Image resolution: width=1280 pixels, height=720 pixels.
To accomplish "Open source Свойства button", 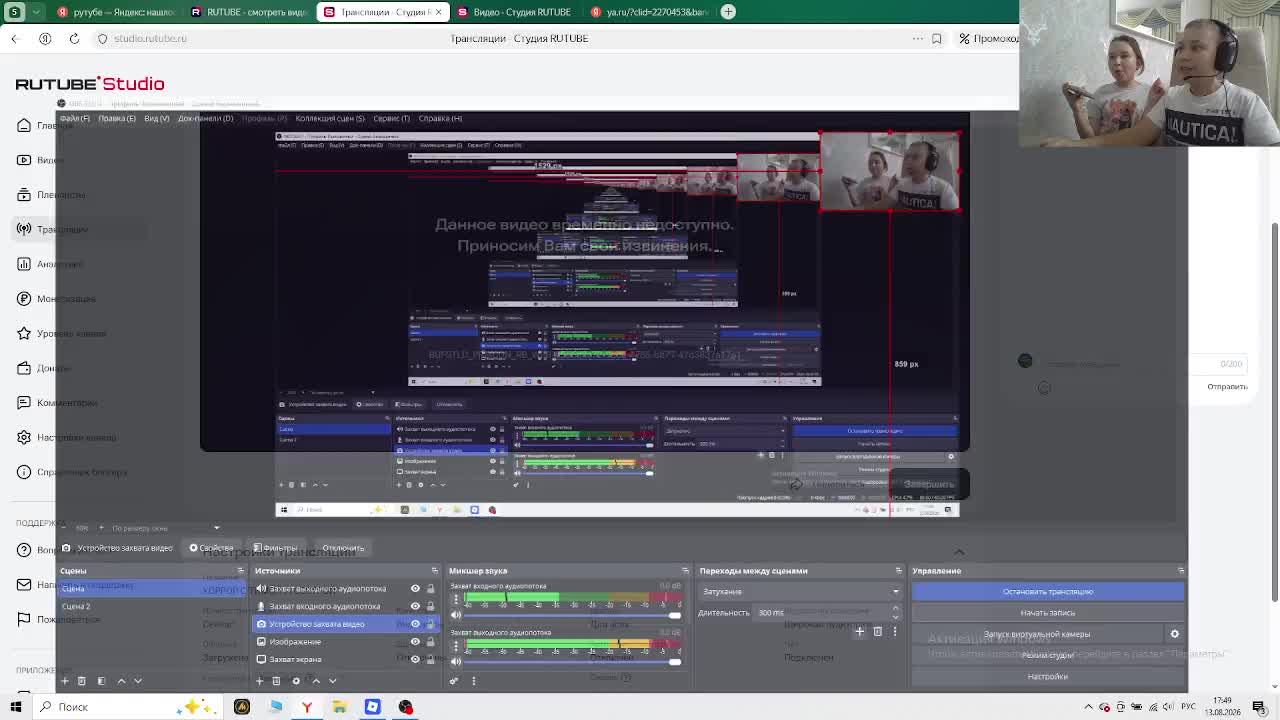I will click(x=211, y=548).
